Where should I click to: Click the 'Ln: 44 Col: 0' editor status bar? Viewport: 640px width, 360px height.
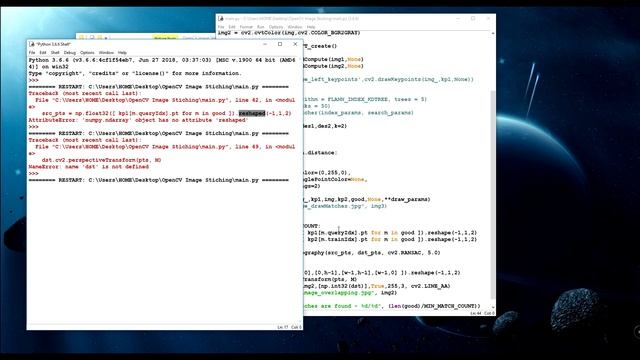coord(482,313)
